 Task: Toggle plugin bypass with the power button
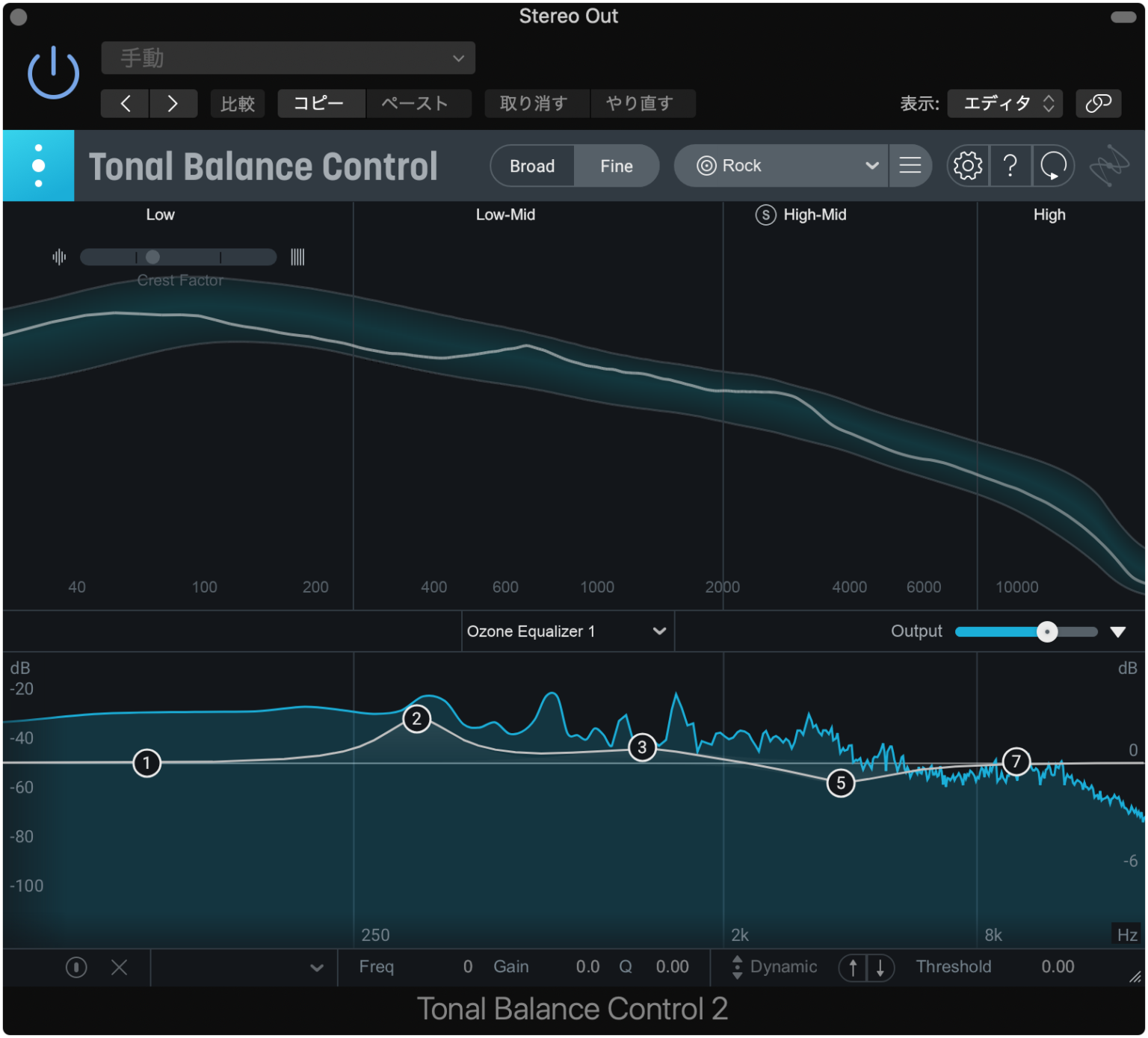(52, 71)
